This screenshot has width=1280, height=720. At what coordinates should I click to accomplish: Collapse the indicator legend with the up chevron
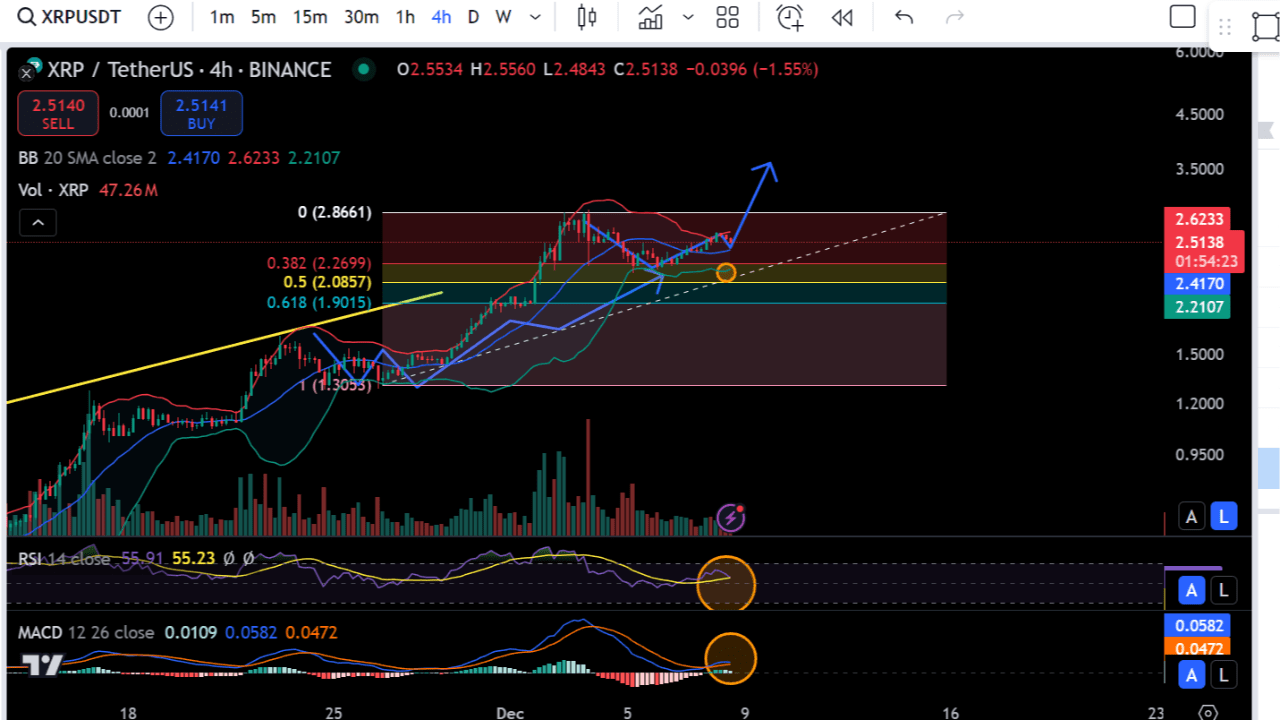pos(37,222)
